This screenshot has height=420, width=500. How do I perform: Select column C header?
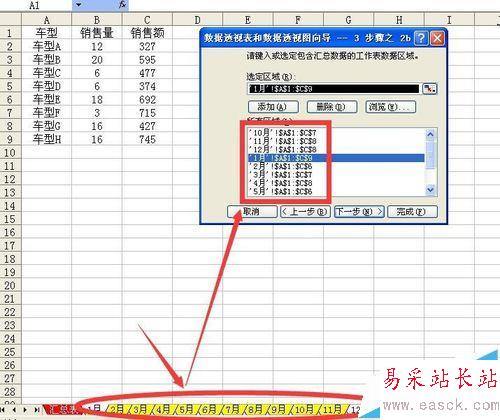147,20
